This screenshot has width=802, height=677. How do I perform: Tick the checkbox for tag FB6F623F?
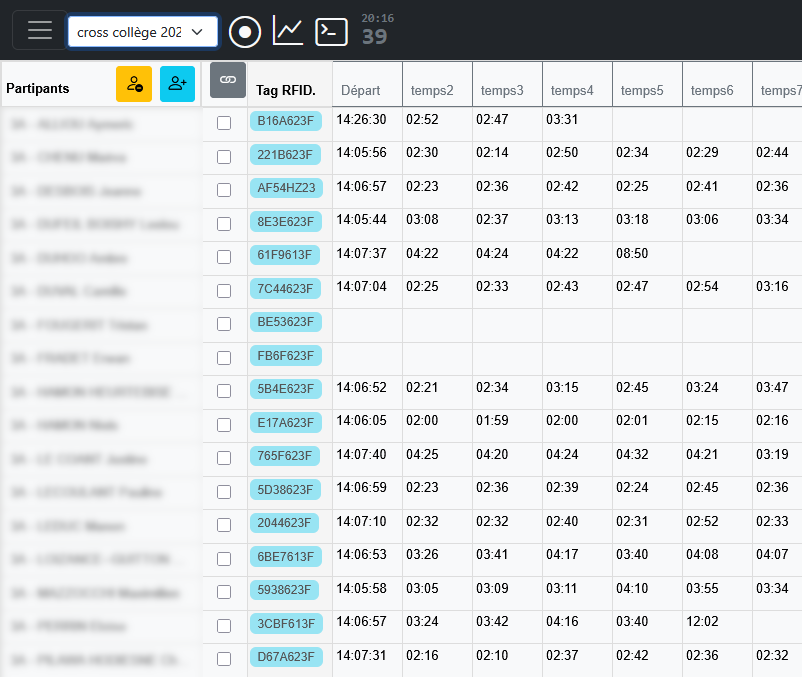[x=224, y=357]
